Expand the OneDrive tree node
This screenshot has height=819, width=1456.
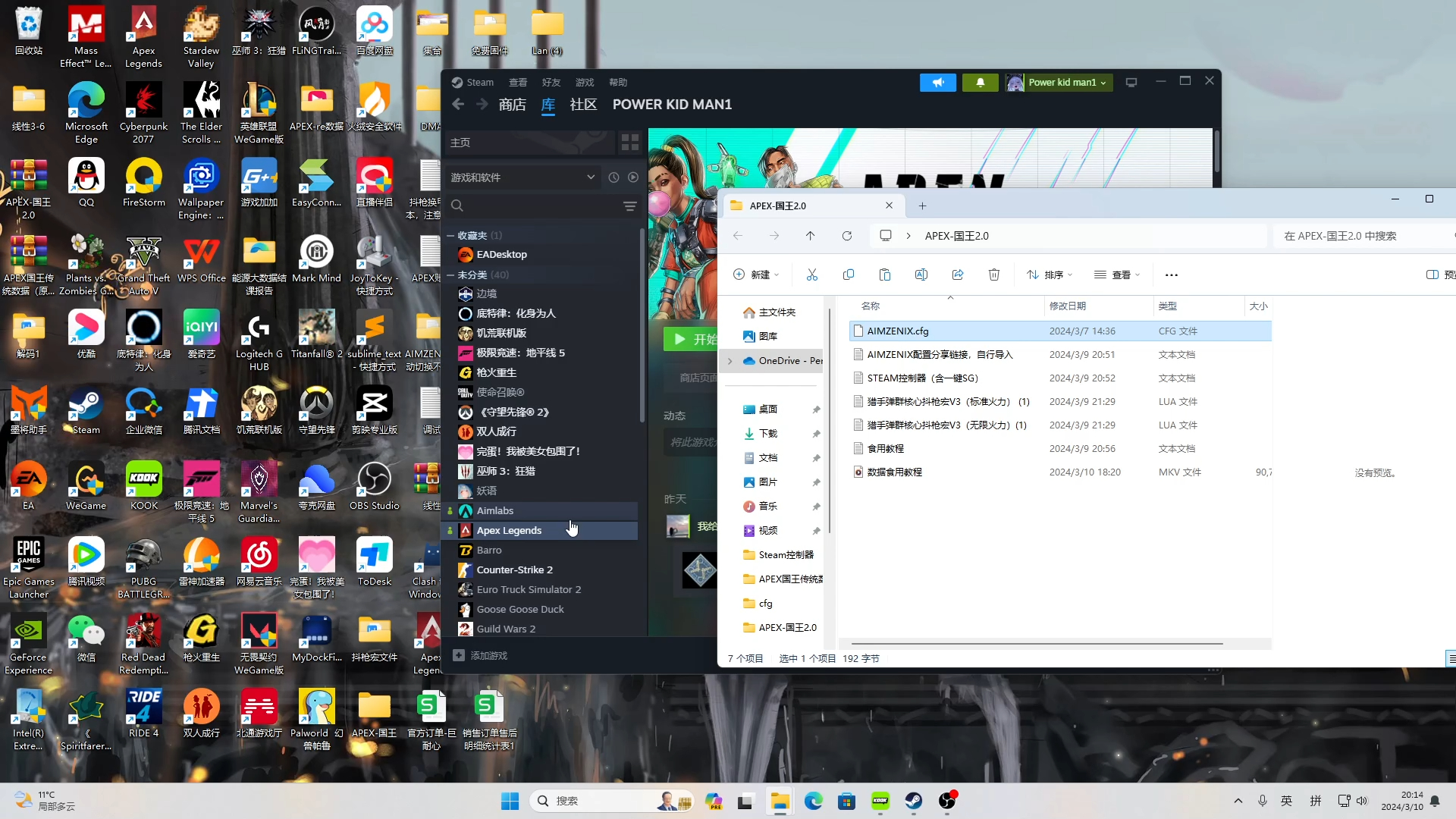[x=730, y=361]
